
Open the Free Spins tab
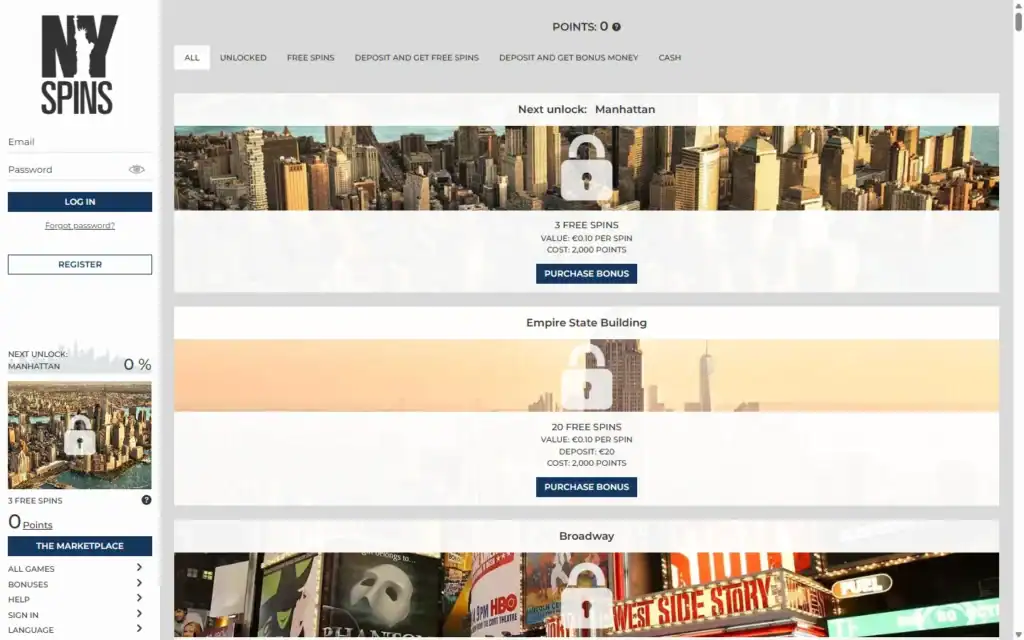click(x=310, y=57)
